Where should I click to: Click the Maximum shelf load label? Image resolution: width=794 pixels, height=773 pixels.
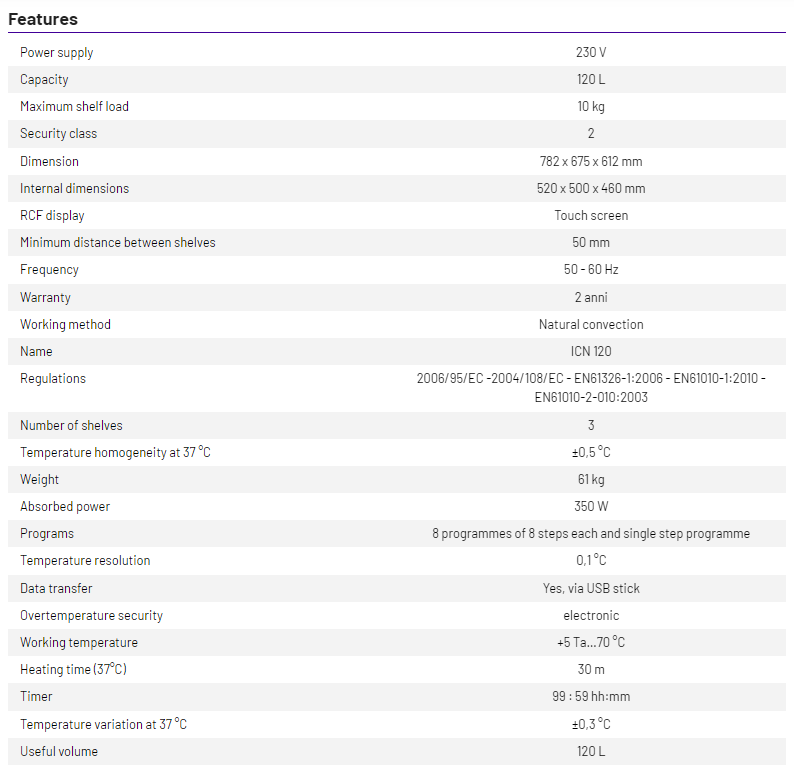74,106
